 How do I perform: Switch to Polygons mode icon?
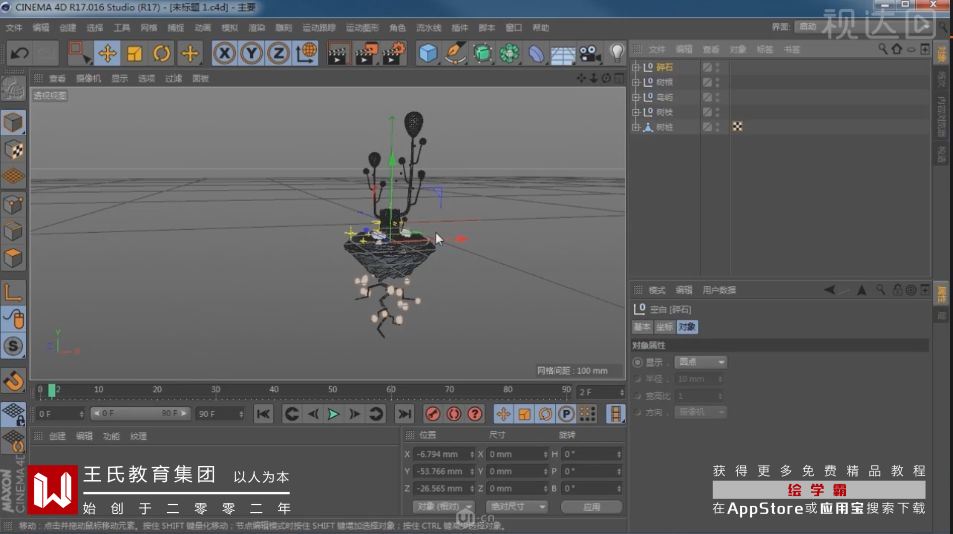(13, 259)
